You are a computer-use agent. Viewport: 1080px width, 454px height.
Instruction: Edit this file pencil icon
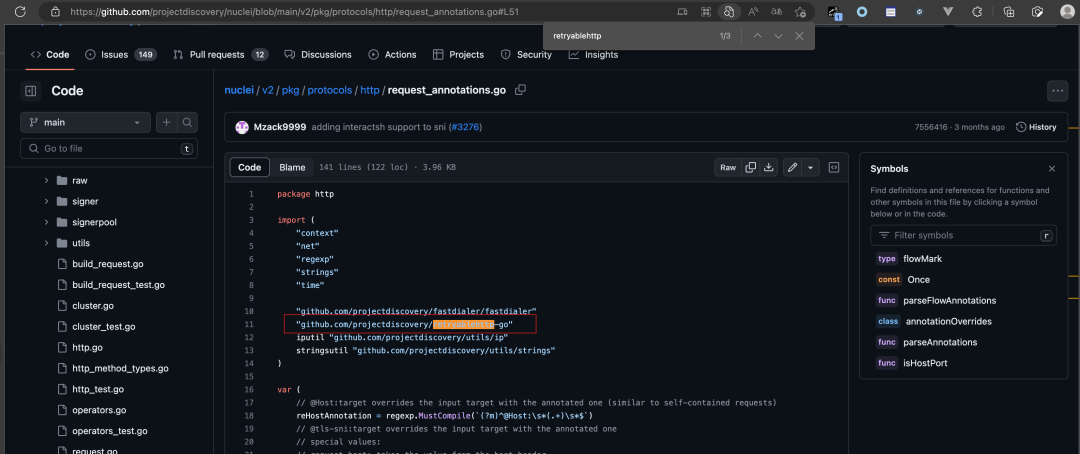793,167
